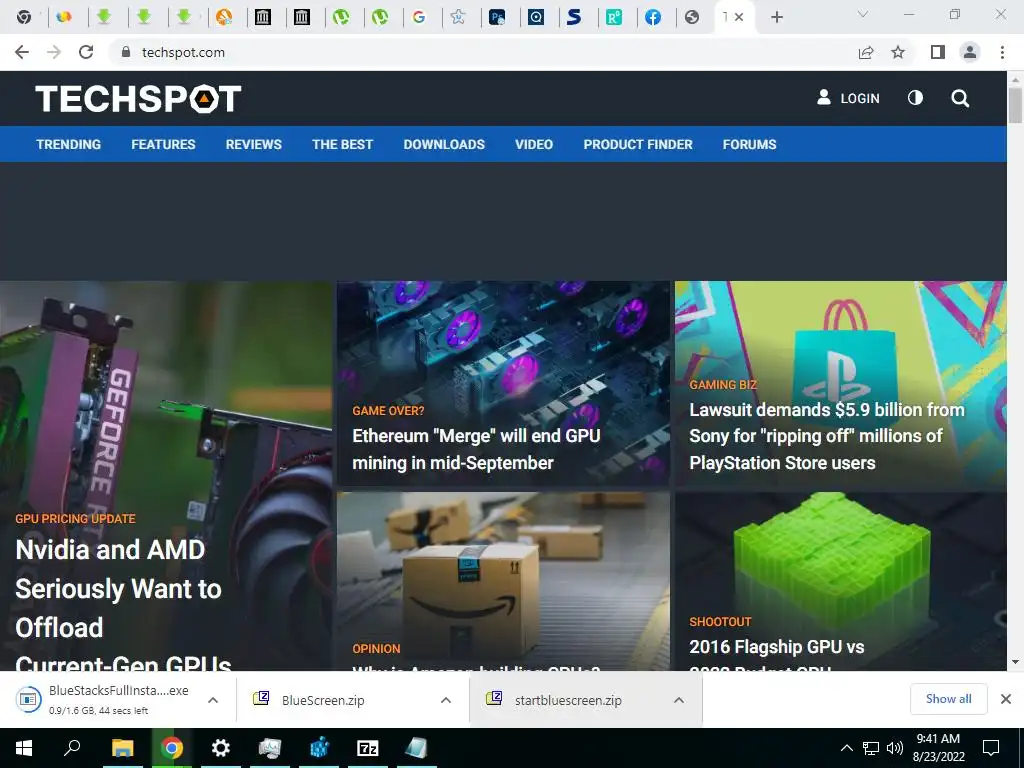Image resolution: width=1024 pixels, height=768 pixels.
Task: Open Windows Start menu
Action: 24,748
